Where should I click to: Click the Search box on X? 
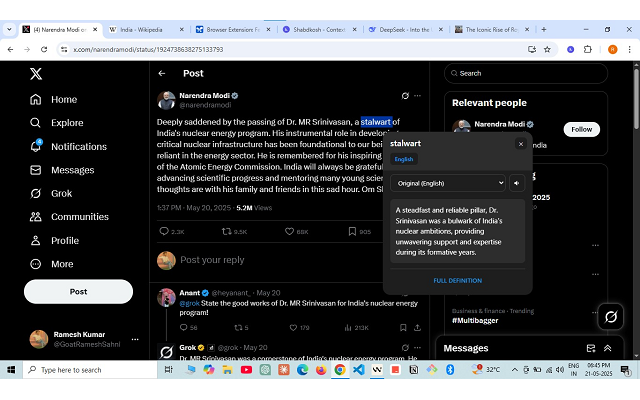[526, 73]
